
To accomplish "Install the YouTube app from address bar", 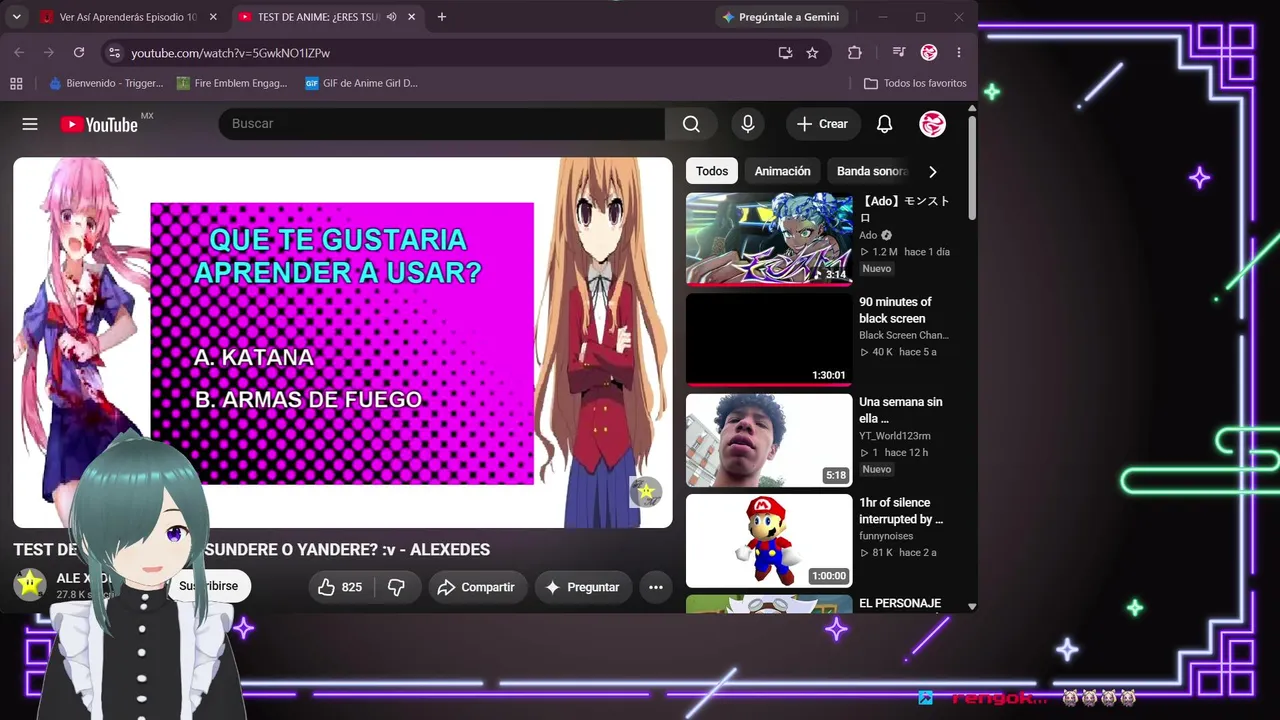I will tap(785, 53).
